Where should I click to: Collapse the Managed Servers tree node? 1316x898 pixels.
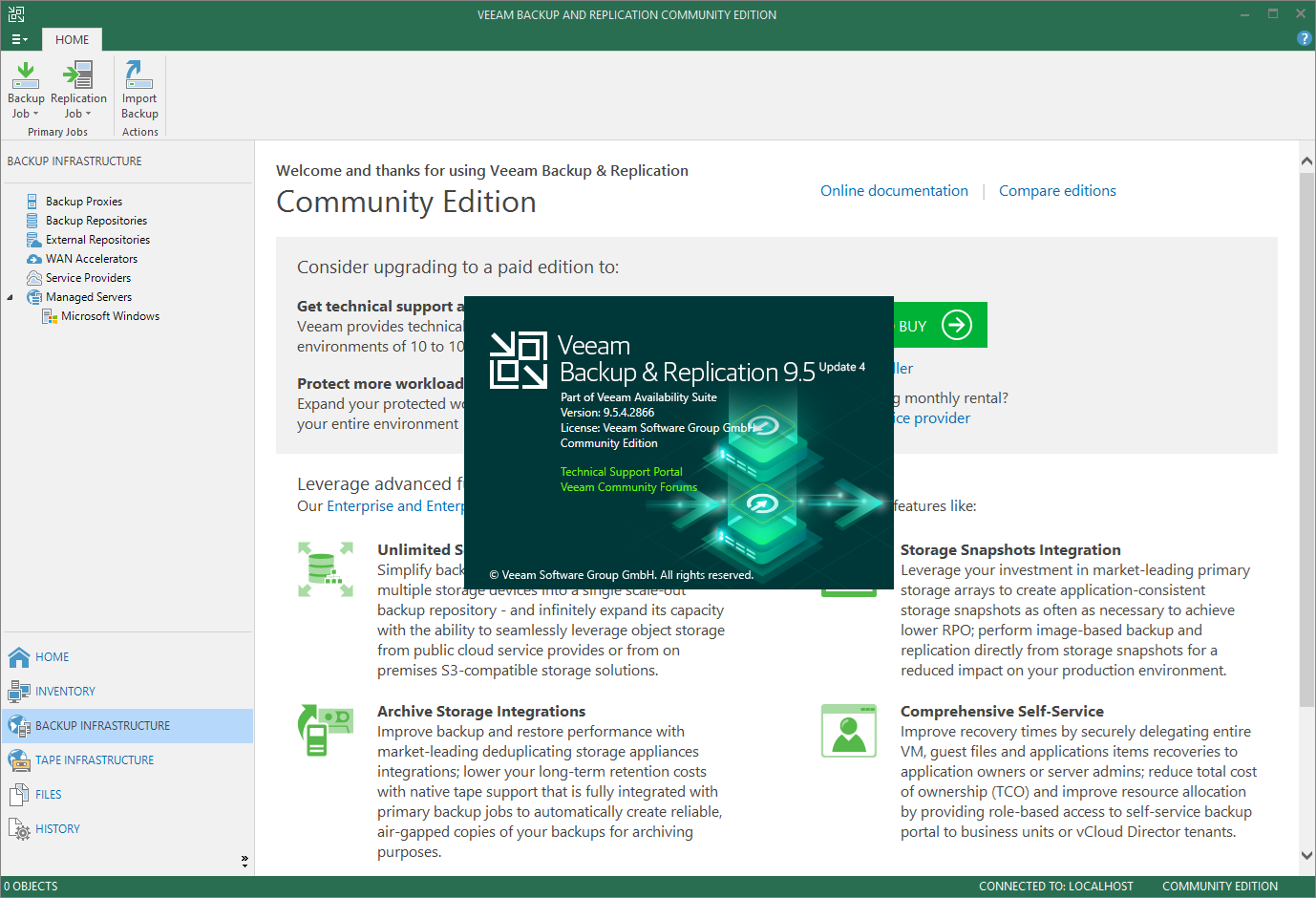click(11, 297)
